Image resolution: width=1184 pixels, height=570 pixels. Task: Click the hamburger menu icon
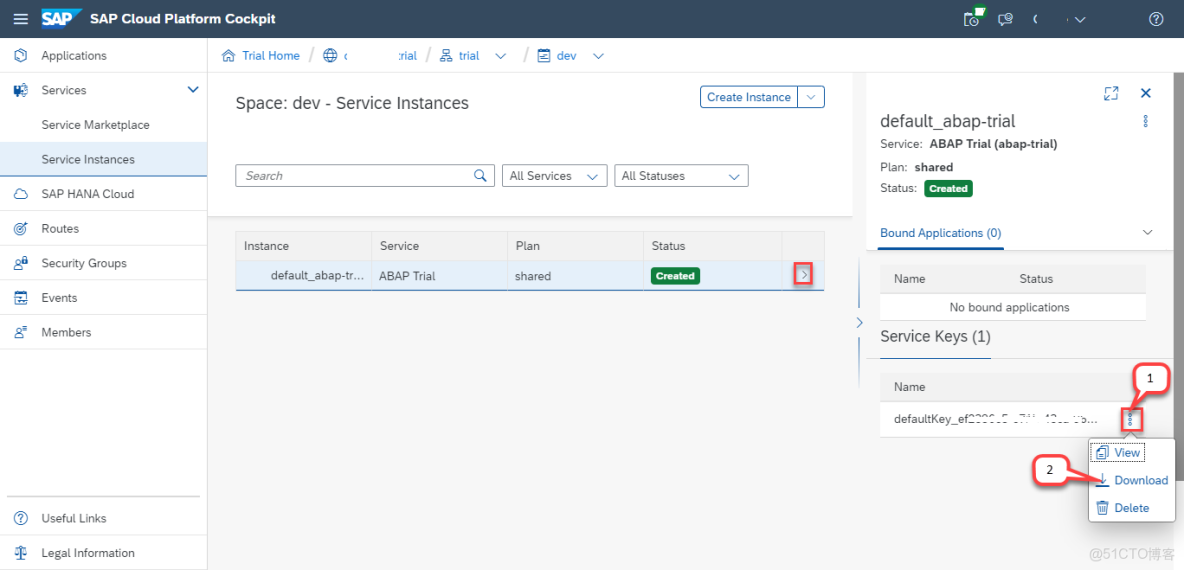(x=20, y=19)
